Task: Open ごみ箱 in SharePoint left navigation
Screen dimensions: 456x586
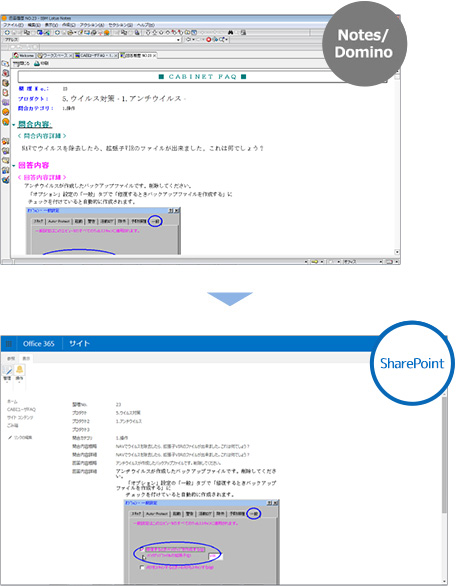Action: point(12,425)
